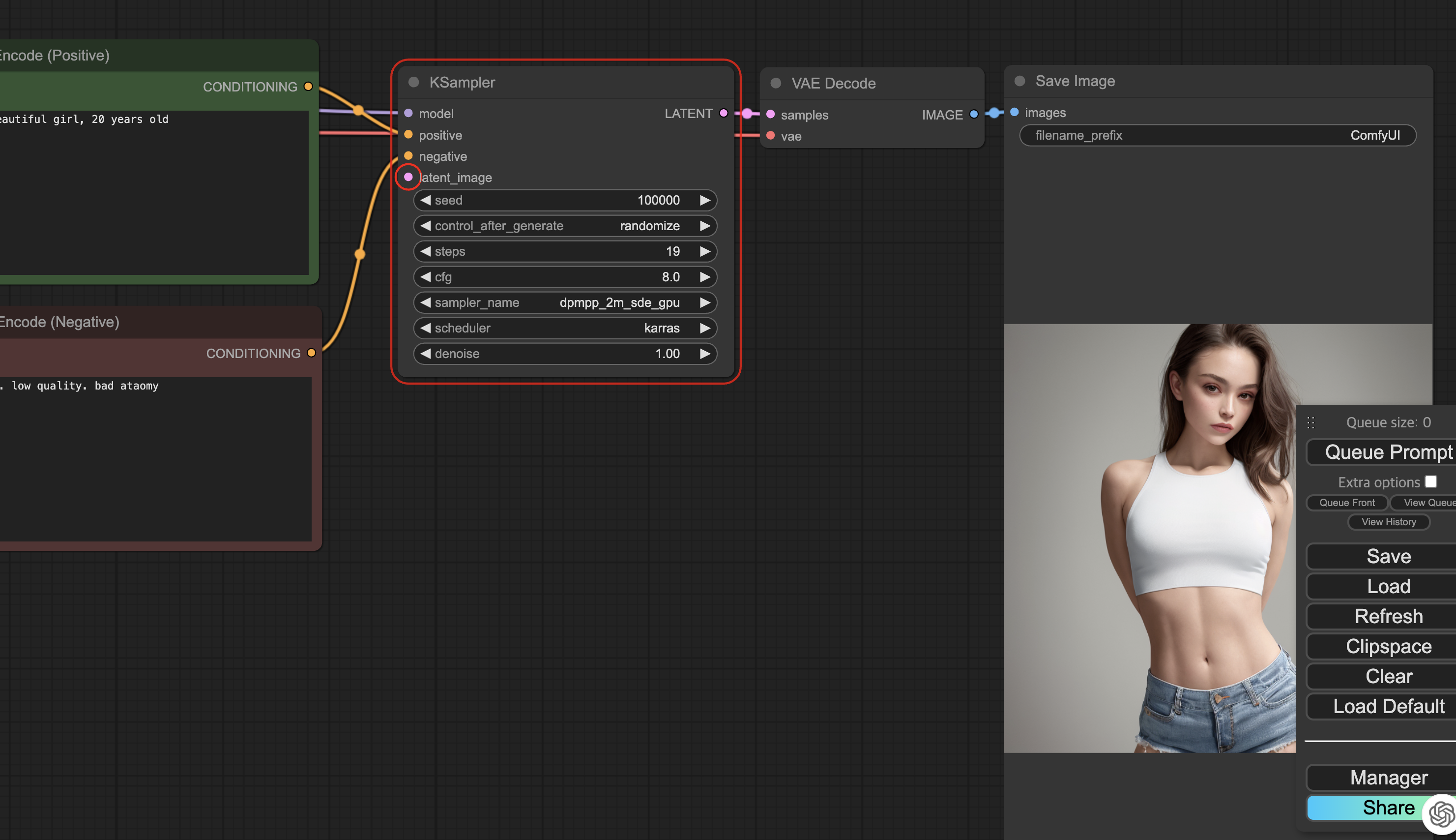Click the VAE Decode vae input socket
The width and height of the screenshot is (1456, 840).
pyautogui.click(x=770, y=136)
